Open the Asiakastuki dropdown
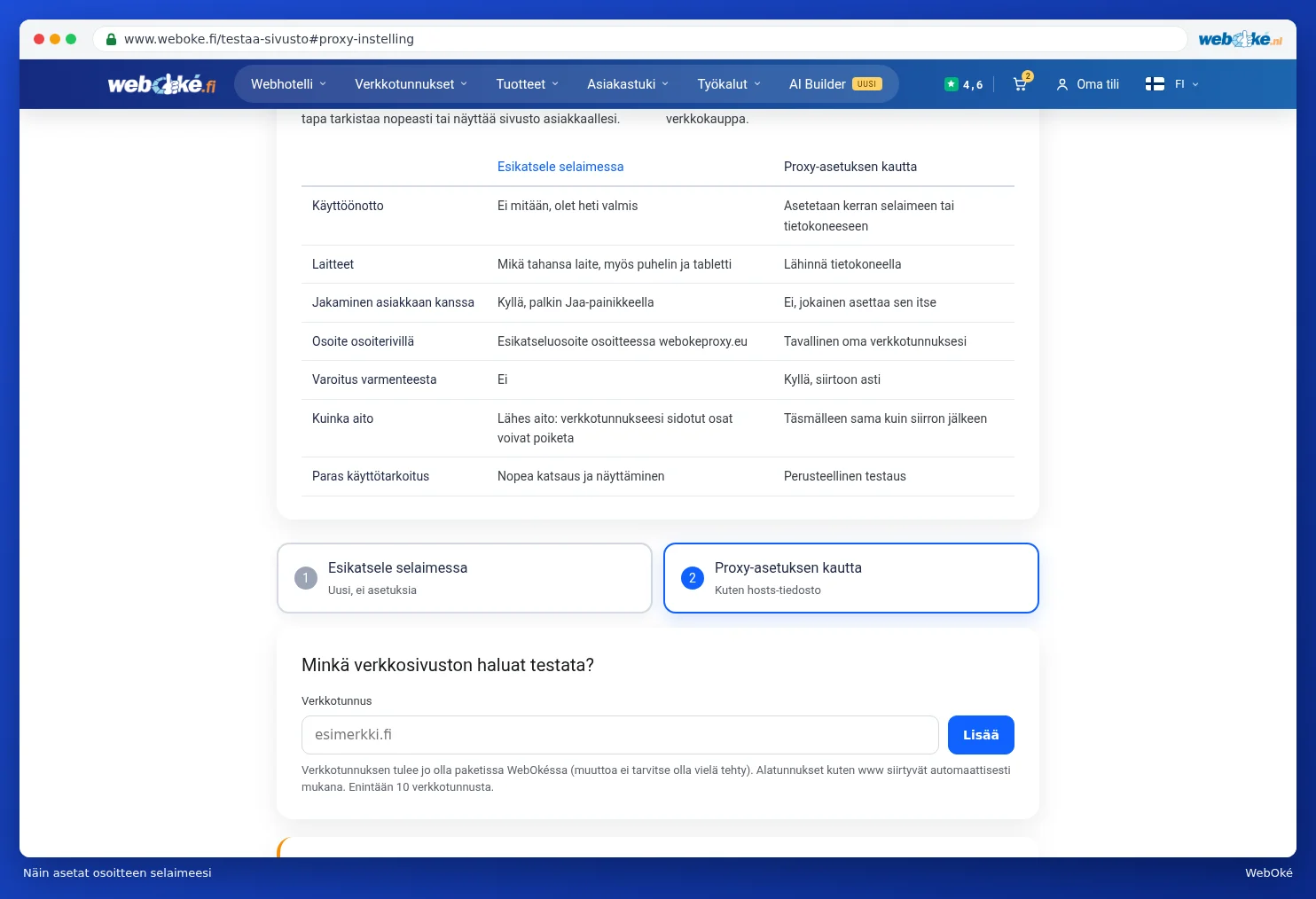The image size is (1316, 899). tap(628, 84)
